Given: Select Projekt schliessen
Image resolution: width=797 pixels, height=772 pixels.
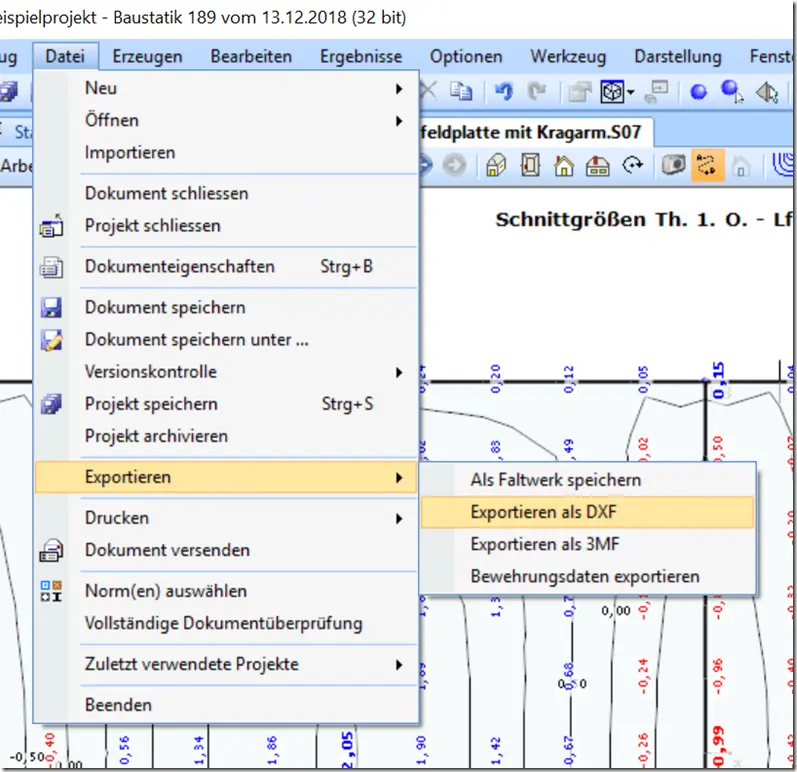Looking at the screenshot, I should coord(227,226).
